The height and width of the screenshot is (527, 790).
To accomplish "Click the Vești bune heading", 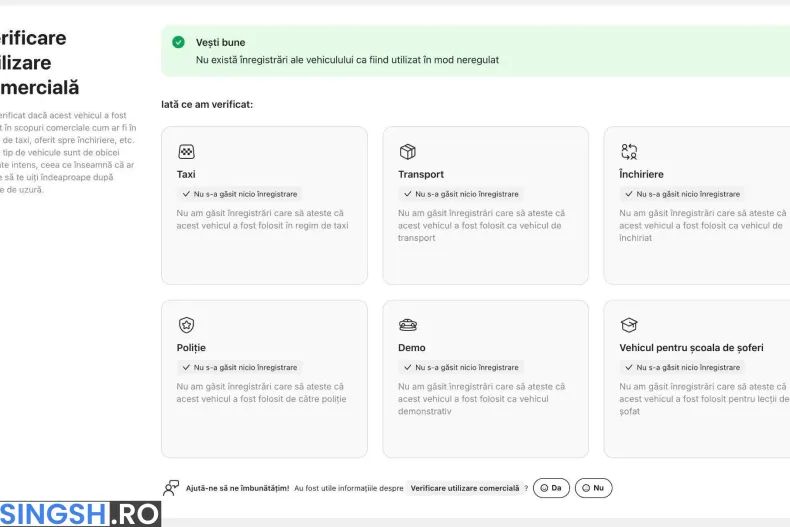I will coord(220,42).
